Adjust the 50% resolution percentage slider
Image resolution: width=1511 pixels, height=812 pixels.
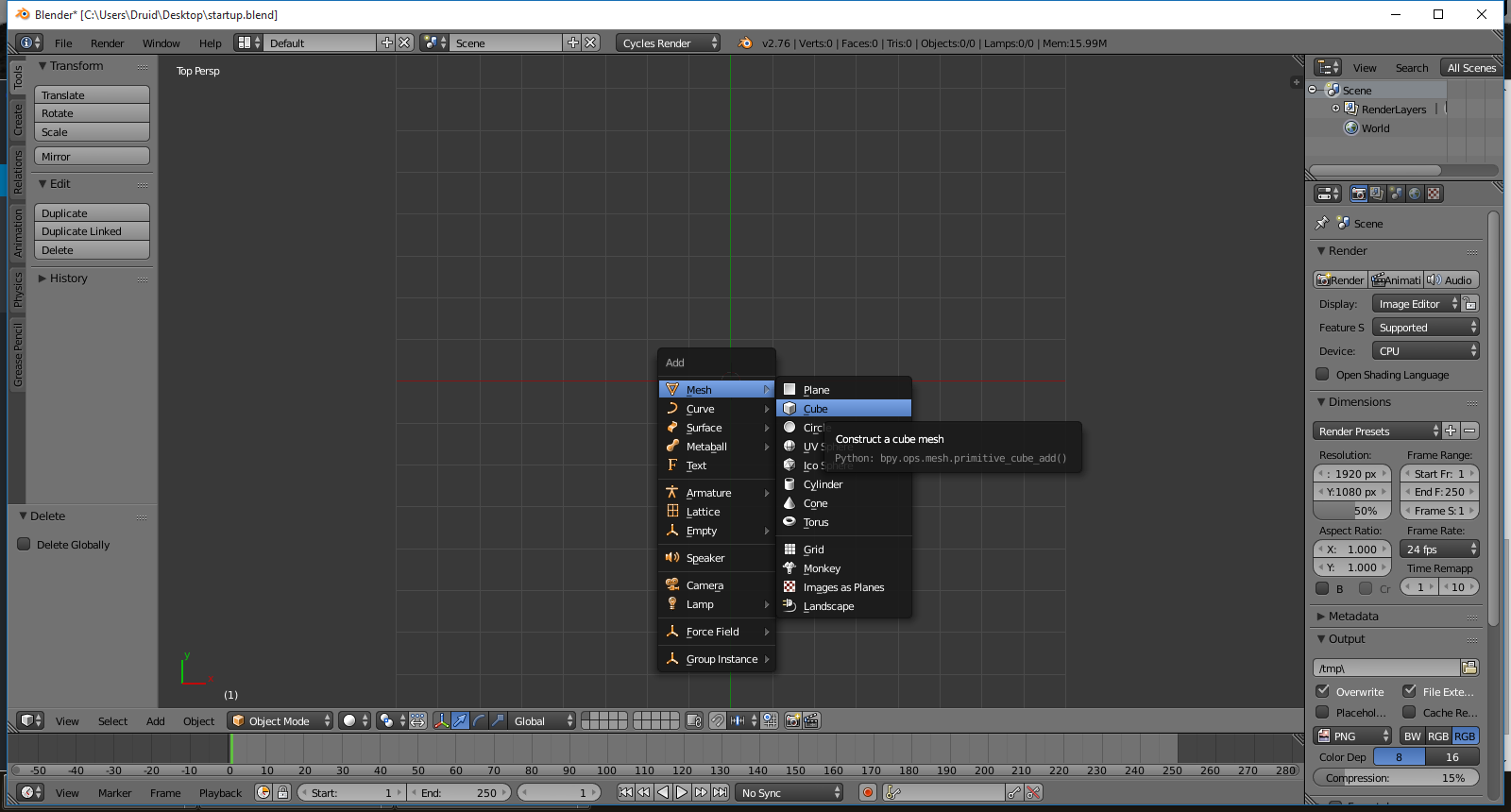tap(1352, 511)
